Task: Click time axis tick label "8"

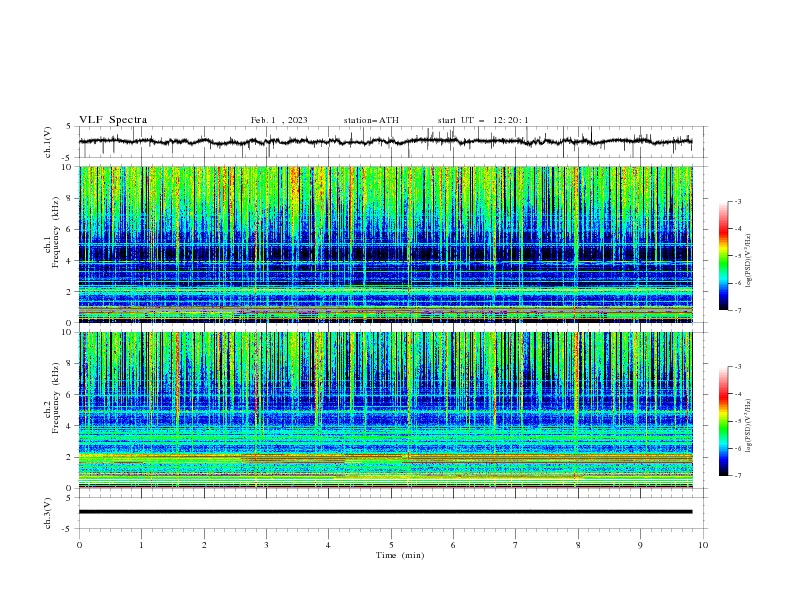Action: (x=578, y=545)
